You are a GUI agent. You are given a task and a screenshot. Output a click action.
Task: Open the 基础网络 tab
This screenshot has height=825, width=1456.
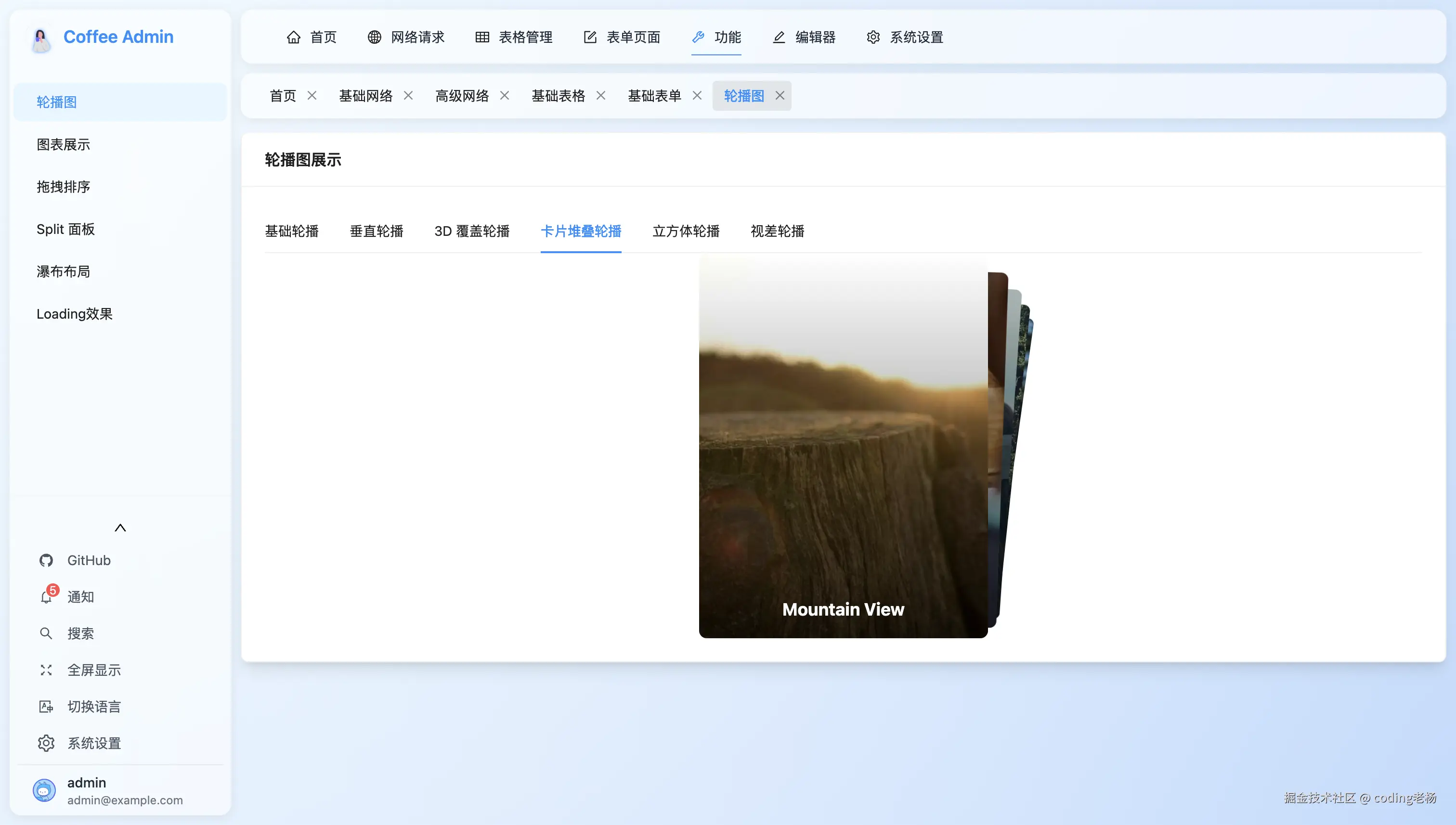coord(365,95)
